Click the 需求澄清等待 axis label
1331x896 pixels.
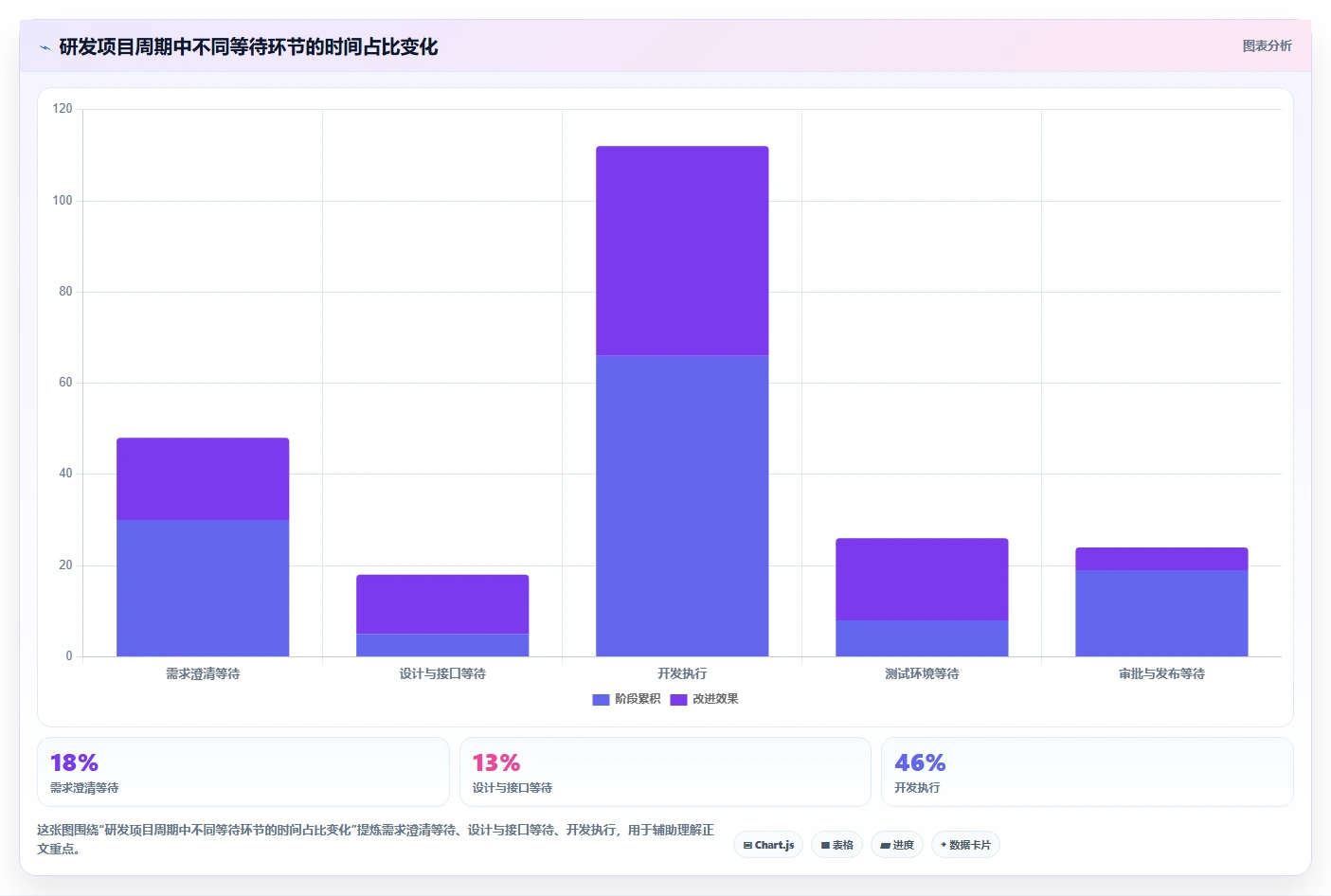pyautogui.click(x=203, y=673)
